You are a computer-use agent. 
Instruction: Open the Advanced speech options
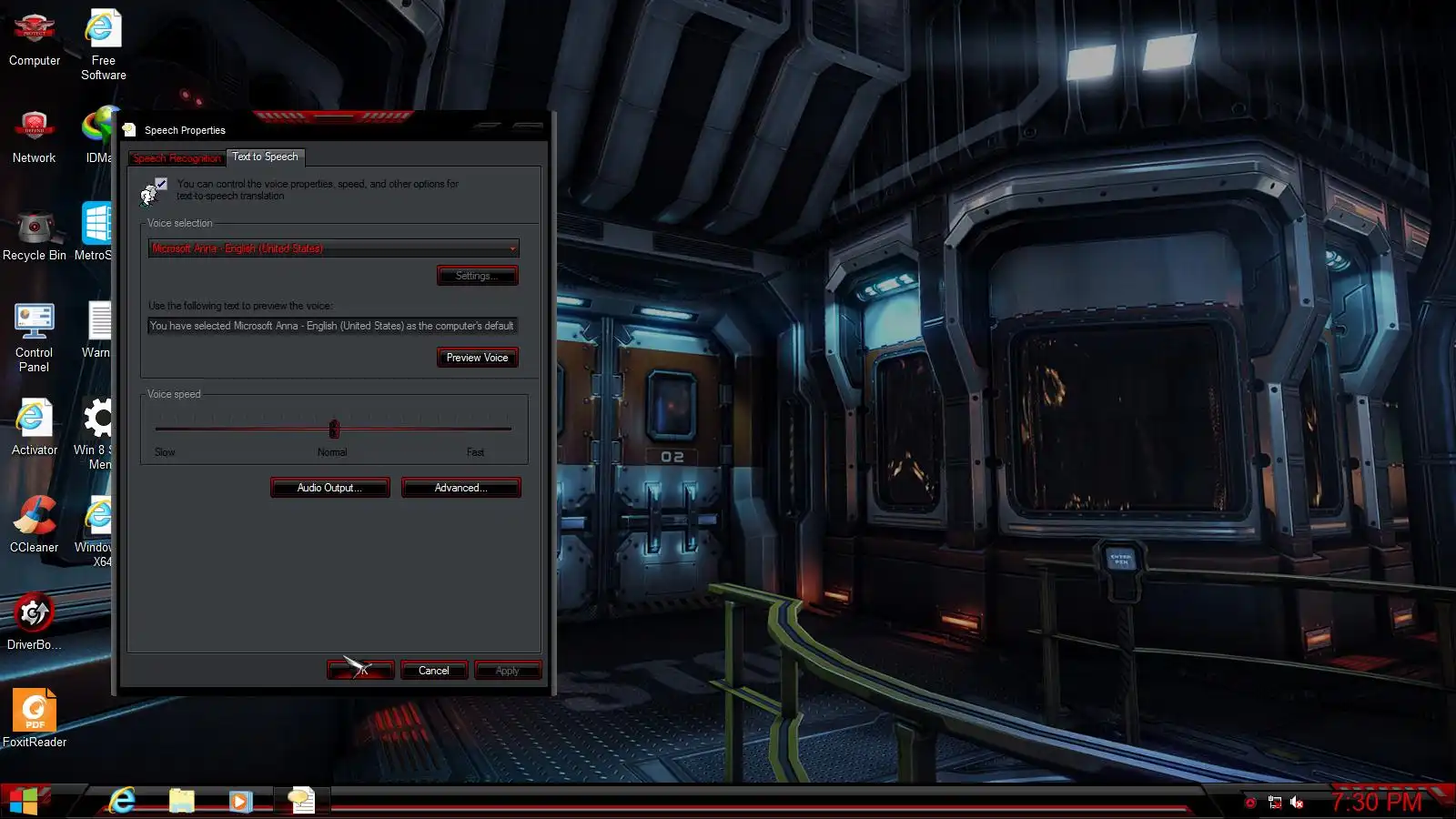pyautogui.click(x=460, y=488)
